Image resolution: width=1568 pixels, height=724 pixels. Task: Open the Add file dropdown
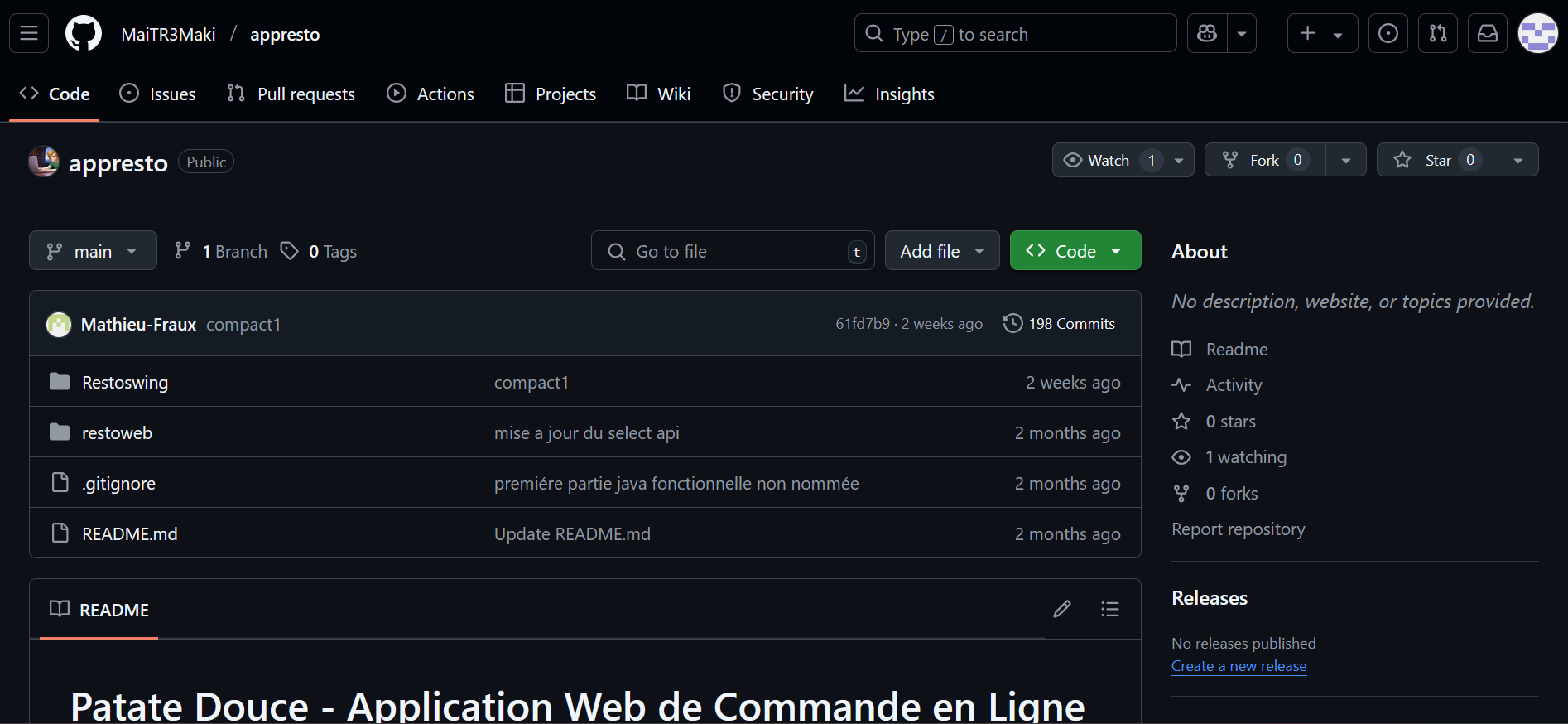tap(942, 250)
